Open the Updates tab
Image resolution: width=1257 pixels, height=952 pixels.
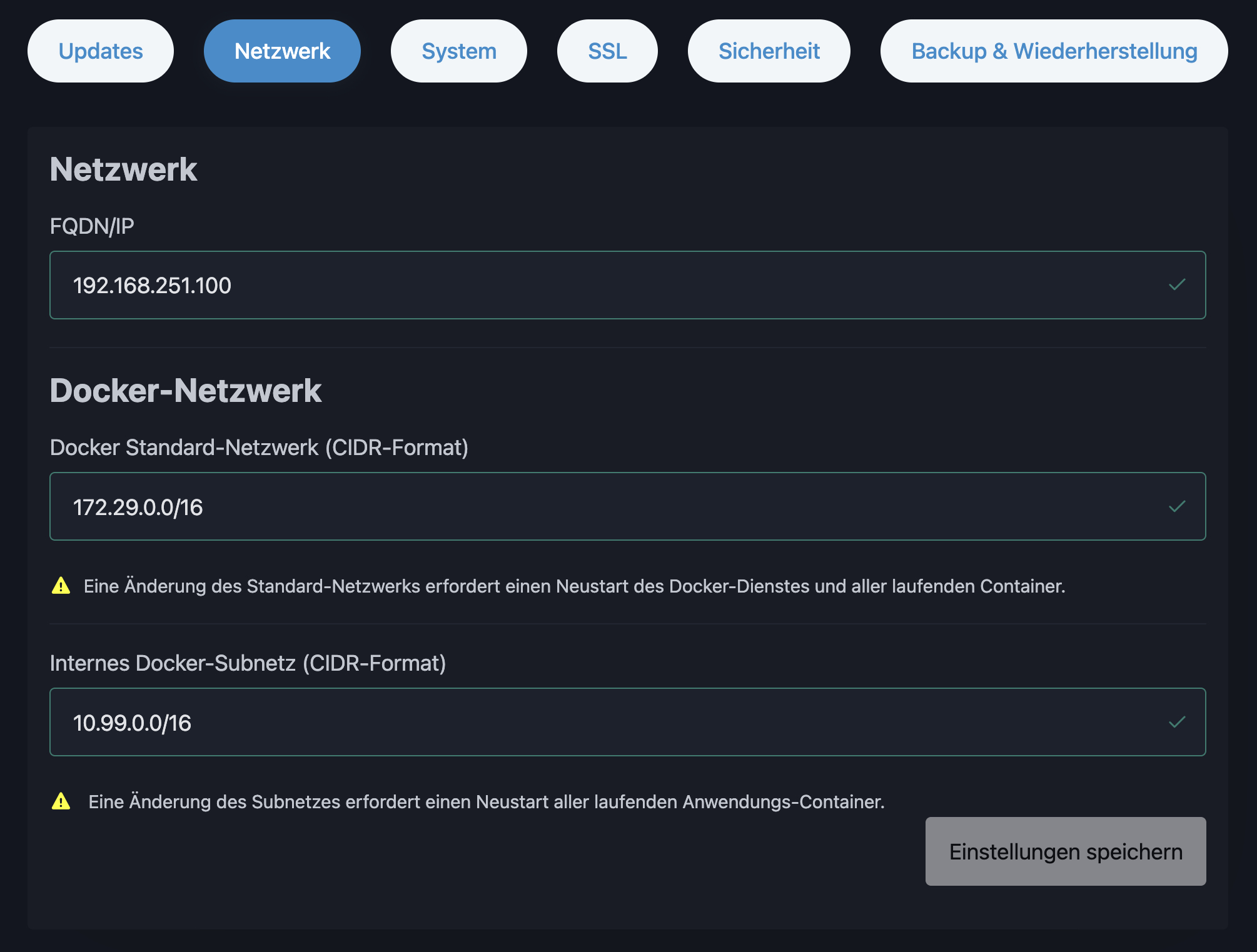[101, 51]
